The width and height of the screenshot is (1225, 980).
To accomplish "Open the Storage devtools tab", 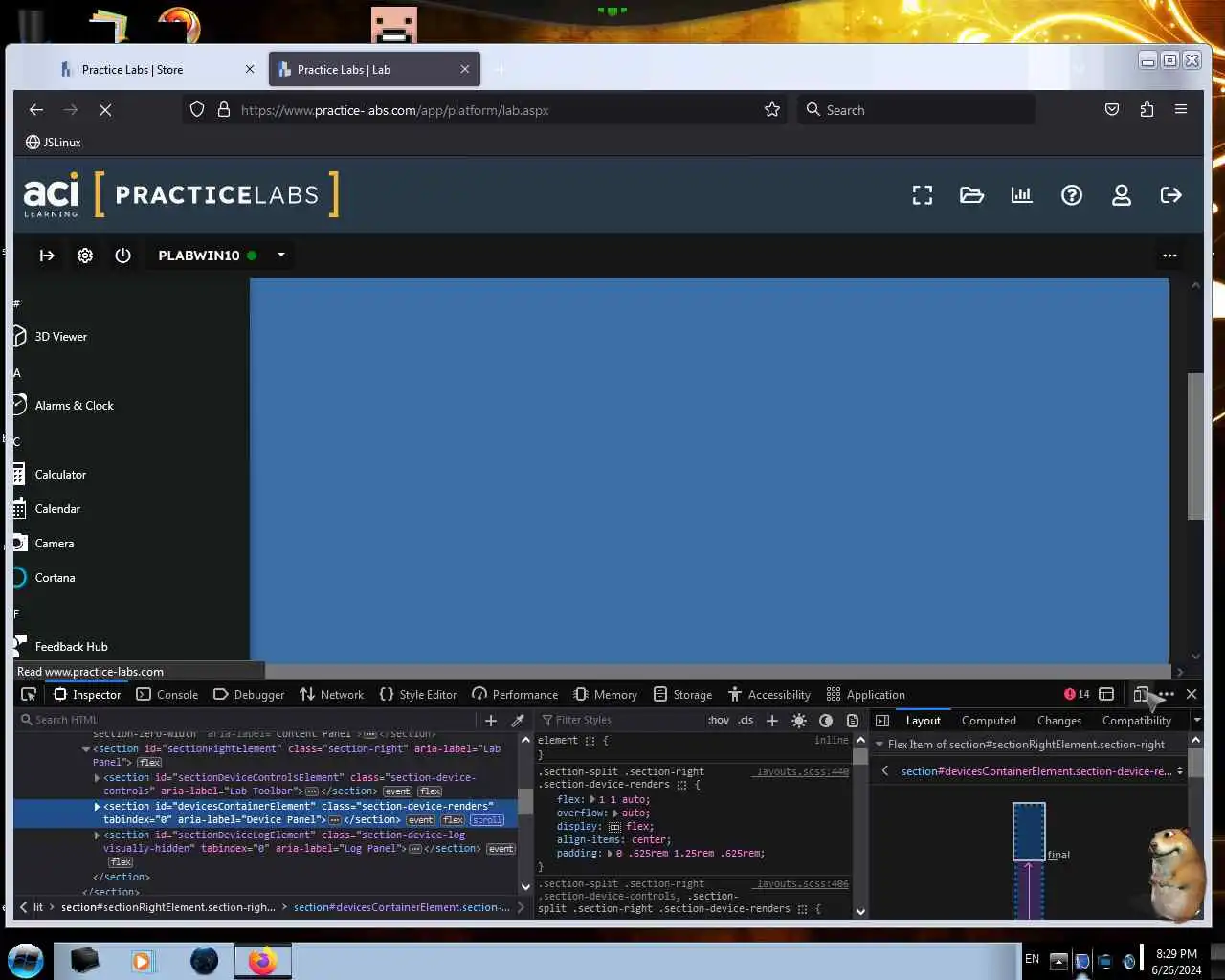I will tap(682, 695).
